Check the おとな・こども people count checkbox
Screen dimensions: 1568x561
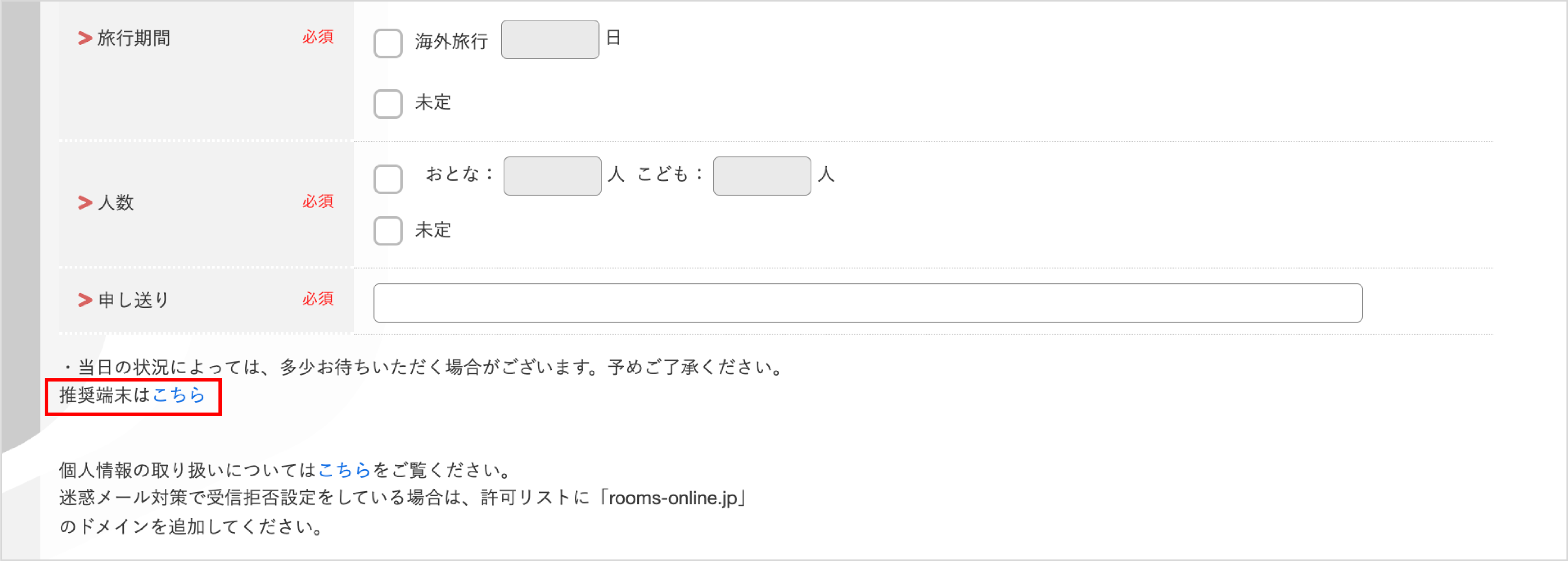coord(388,178)
